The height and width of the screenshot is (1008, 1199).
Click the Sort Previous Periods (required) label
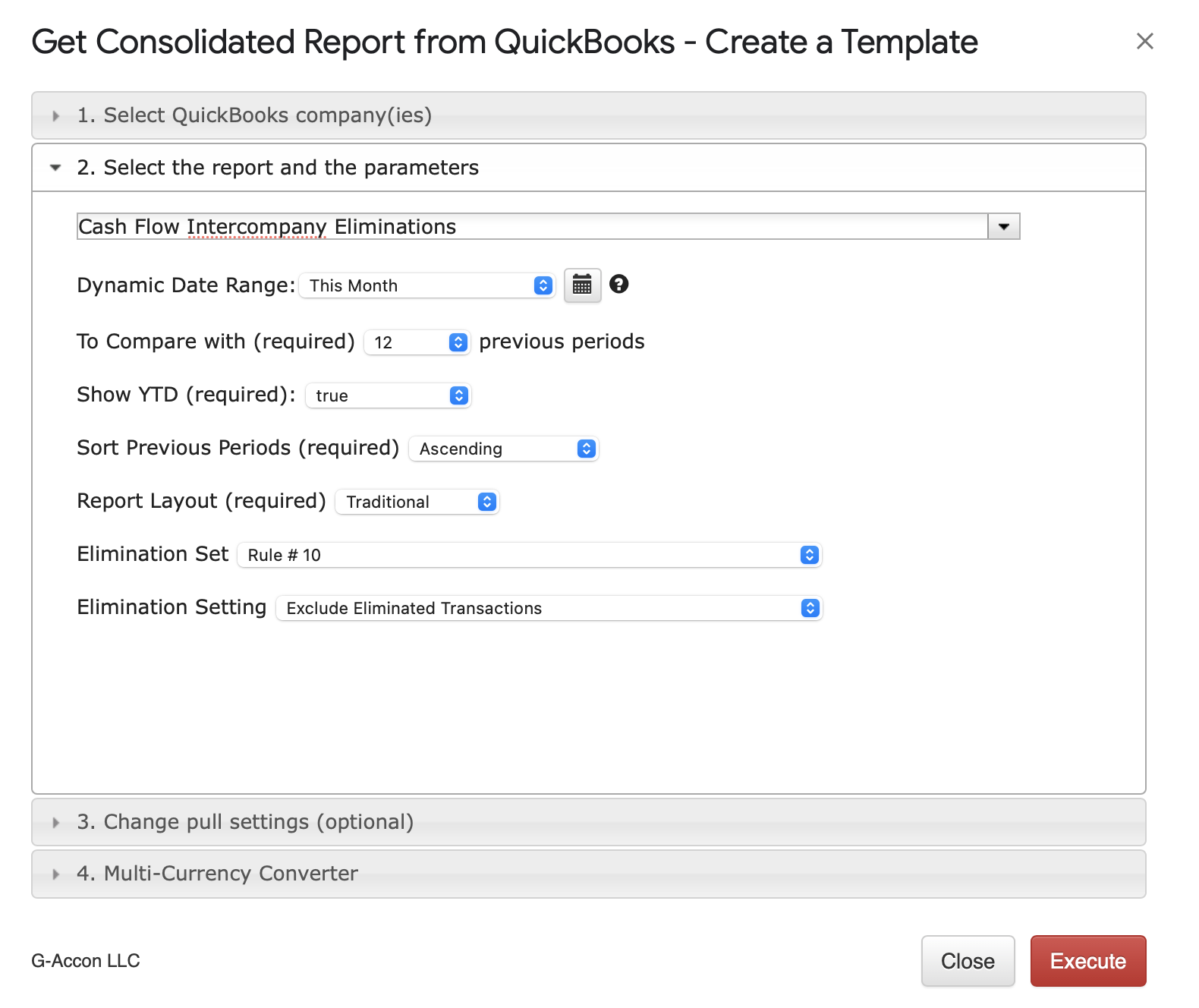pyautogui.click(x=238, y=448)
